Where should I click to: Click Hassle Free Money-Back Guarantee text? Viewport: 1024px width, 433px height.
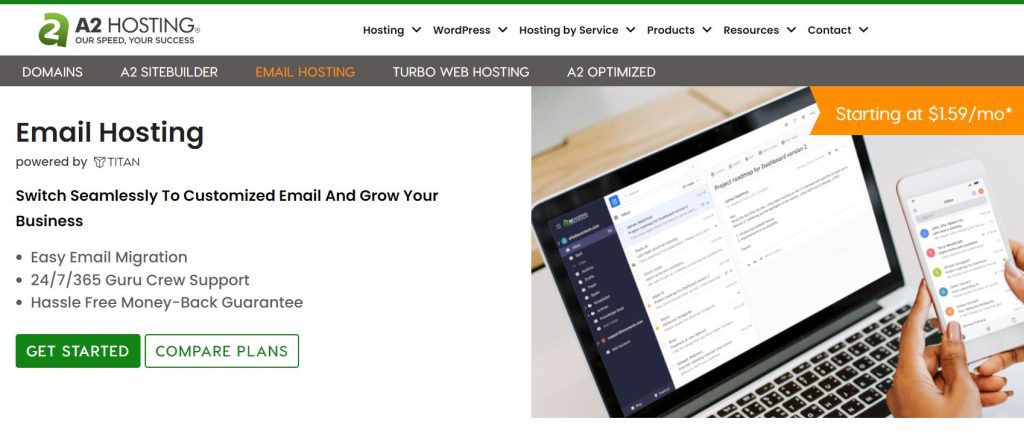point(167,302)
